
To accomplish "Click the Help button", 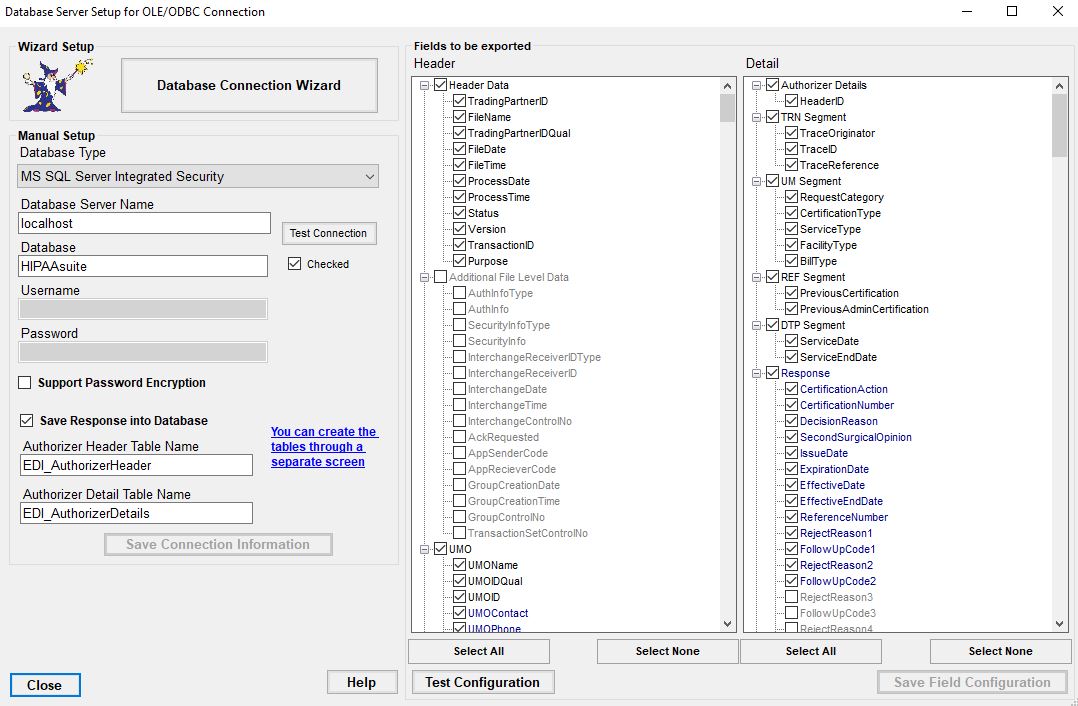I will 362,683.
